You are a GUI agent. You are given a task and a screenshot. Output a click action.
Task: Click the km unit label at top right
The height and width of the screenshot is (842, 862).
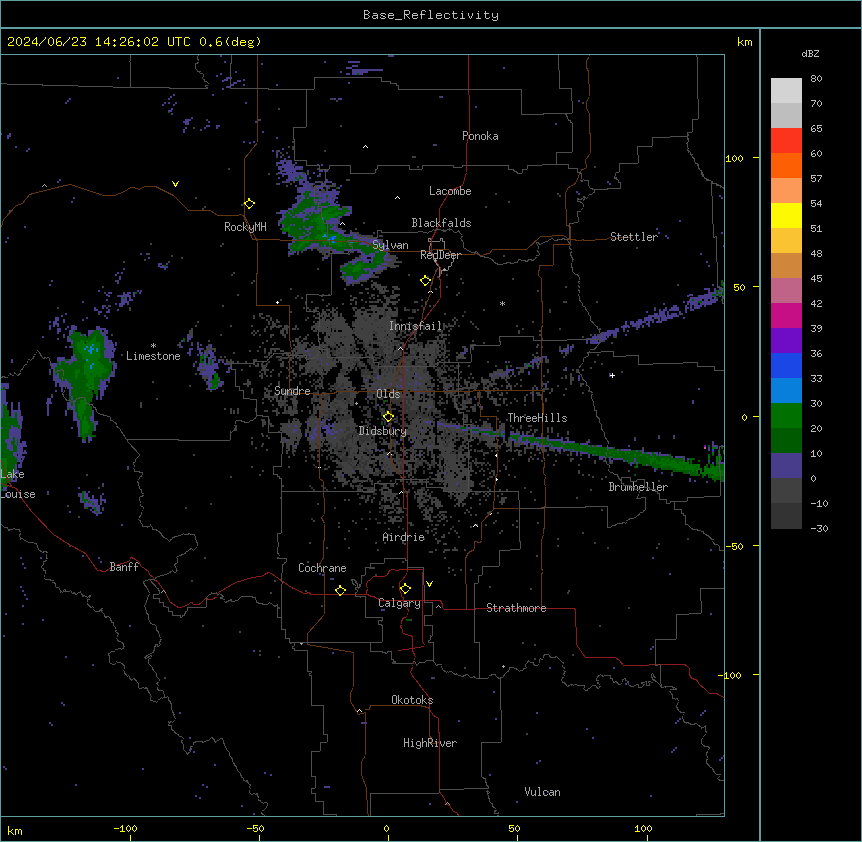pos(744,42)
